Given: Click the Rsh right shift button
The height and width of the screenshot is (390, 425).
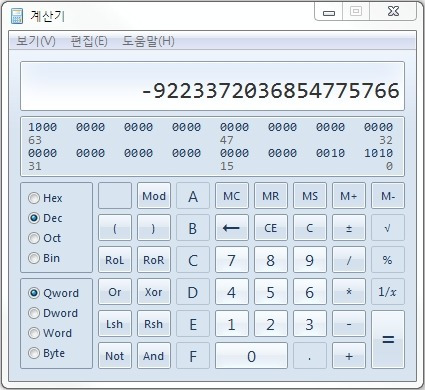Looking at the screenshot, I should coord(154,324).
